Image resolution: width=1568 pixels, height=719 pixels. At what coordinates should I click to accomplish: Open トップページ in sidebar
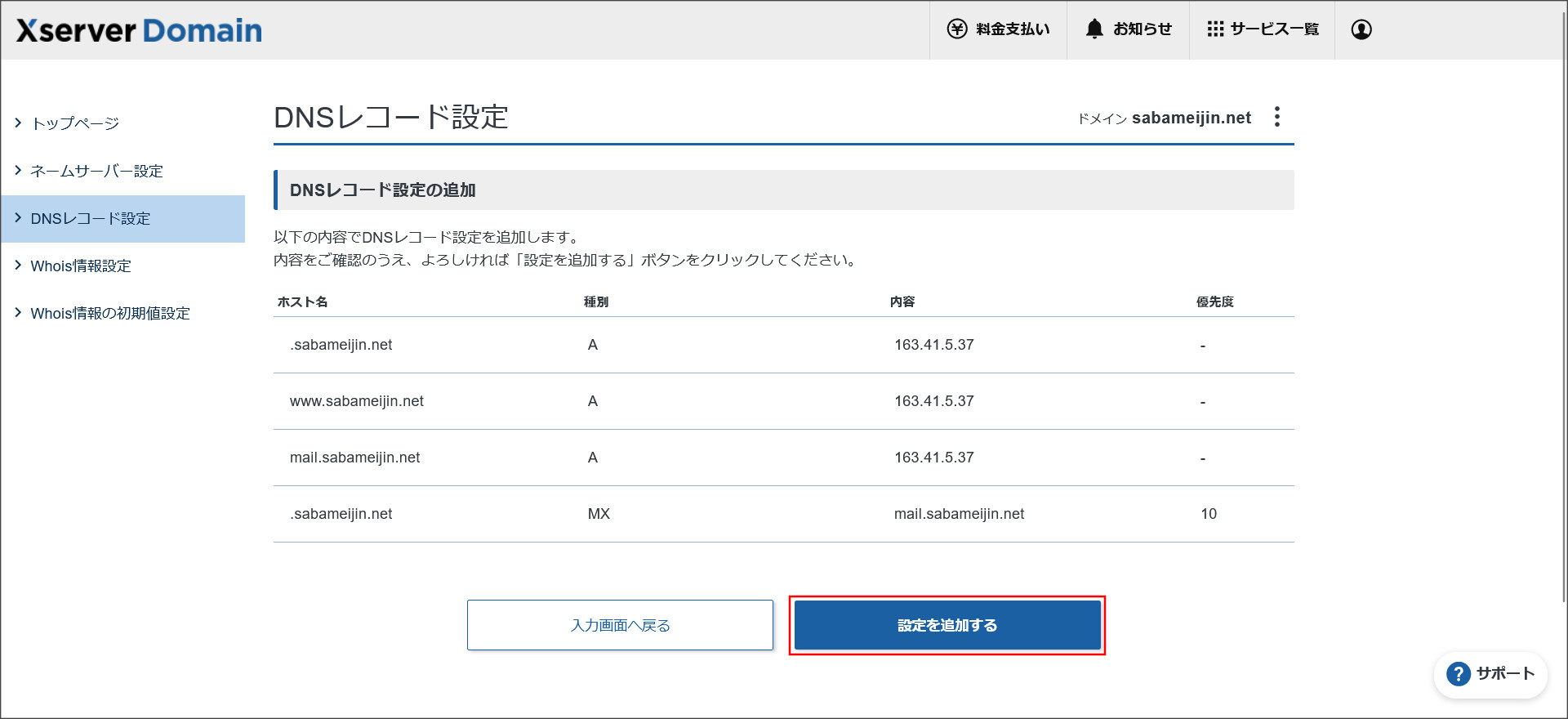tap(75, 123)
